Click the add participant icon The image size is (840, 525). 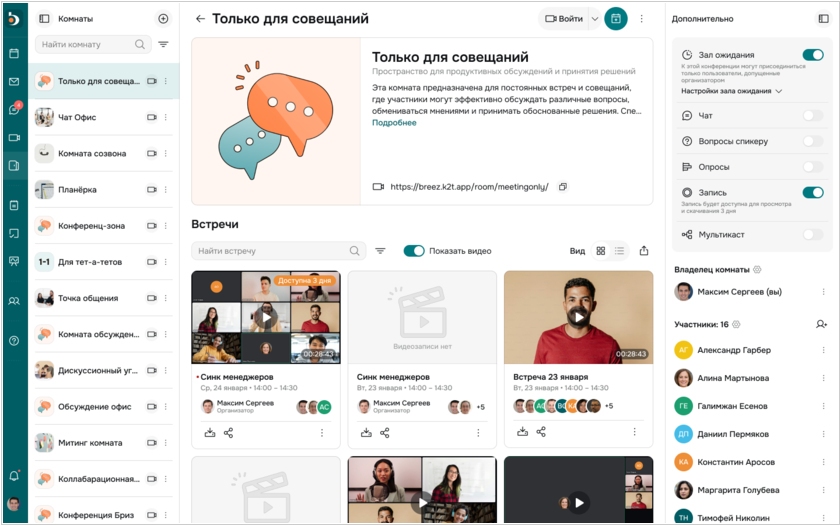point(821,324)
